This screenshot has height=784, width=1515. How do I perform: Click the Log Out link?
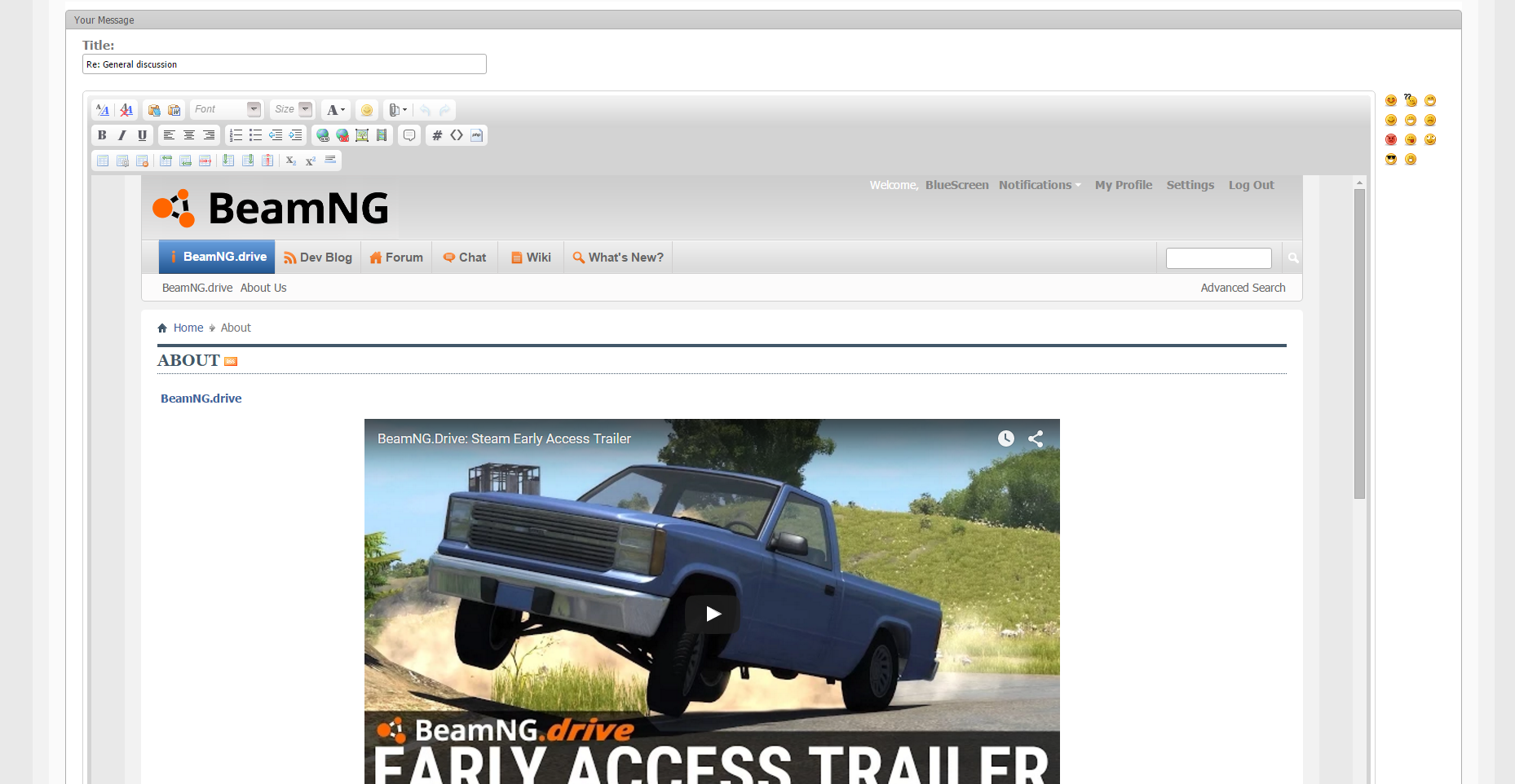(1251, 185)
